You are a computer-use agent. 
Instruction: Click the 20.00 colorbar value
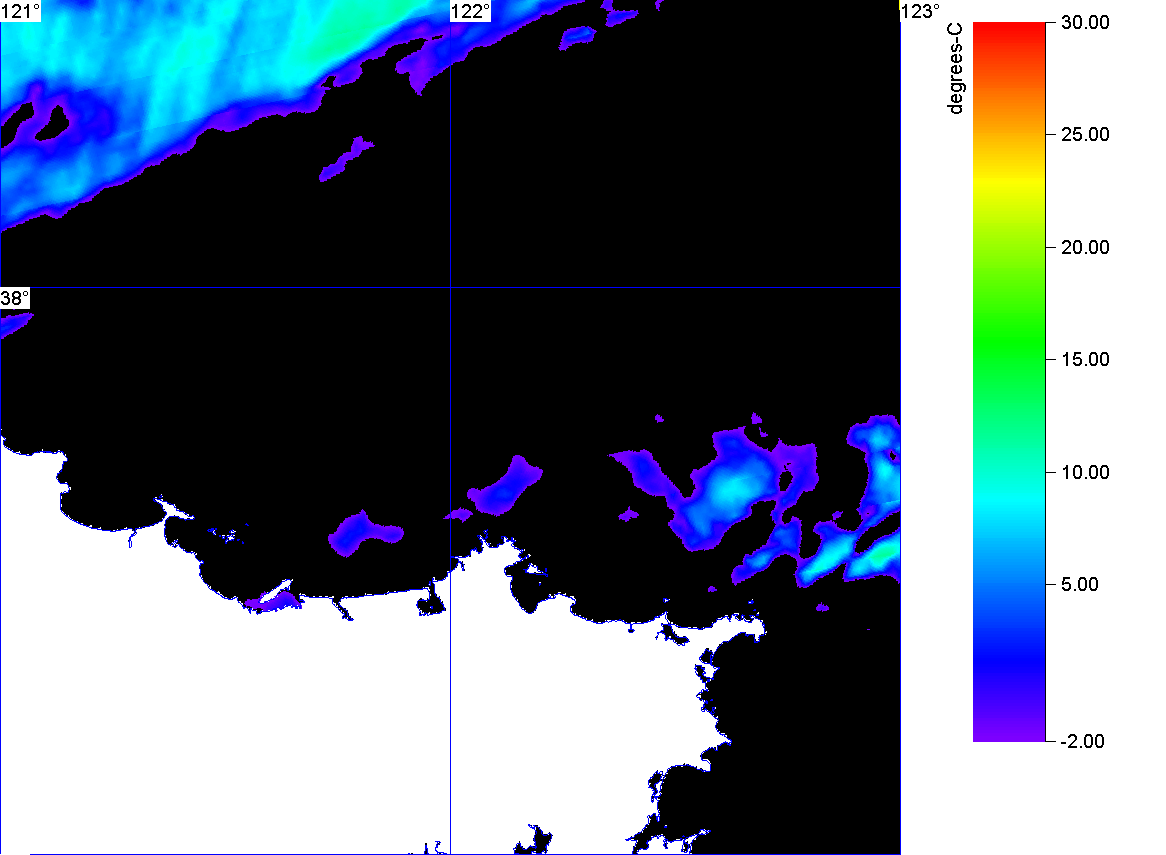1085,248
